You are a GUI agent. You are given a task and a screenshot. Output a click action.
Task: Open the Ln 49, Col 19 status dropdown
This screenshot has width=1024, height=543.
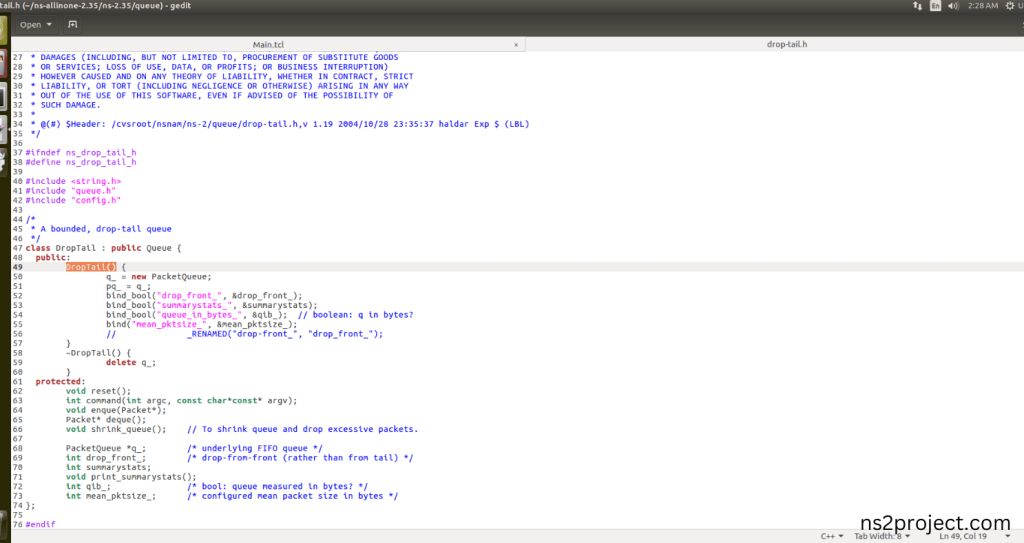[974, 536]
